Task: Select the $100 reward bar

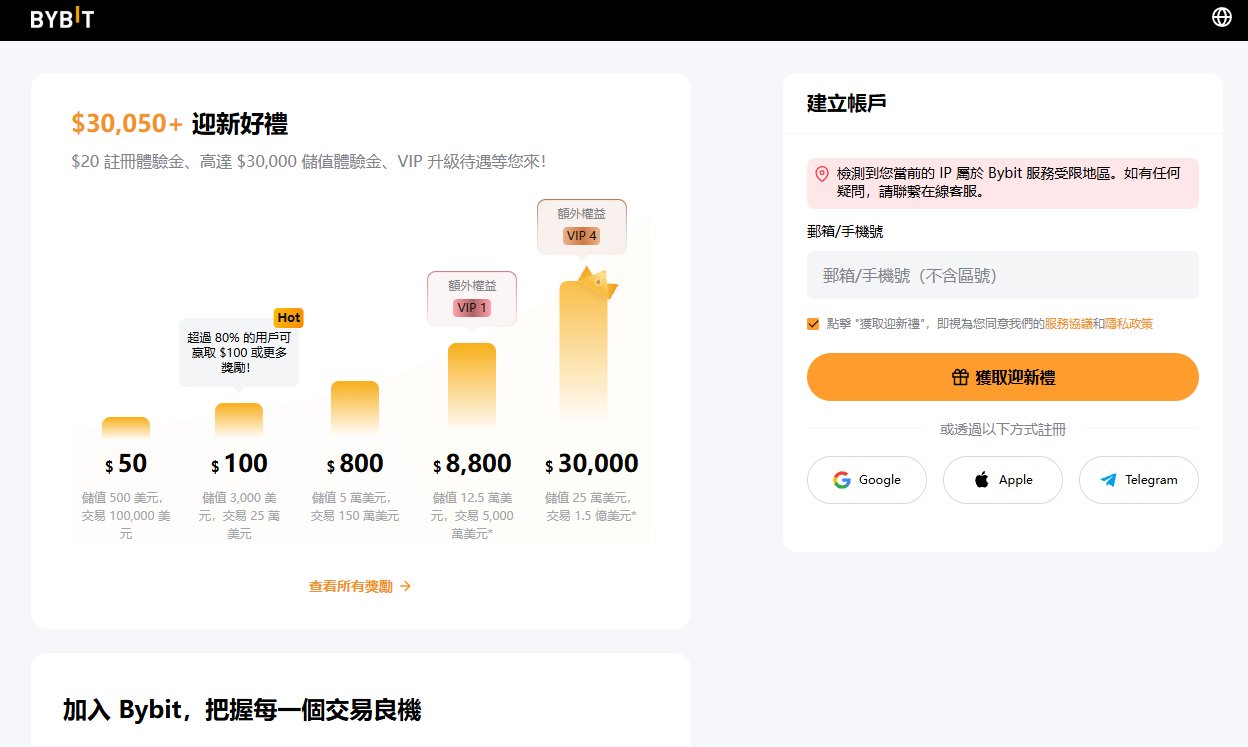Action: click(x=239, y=421)
